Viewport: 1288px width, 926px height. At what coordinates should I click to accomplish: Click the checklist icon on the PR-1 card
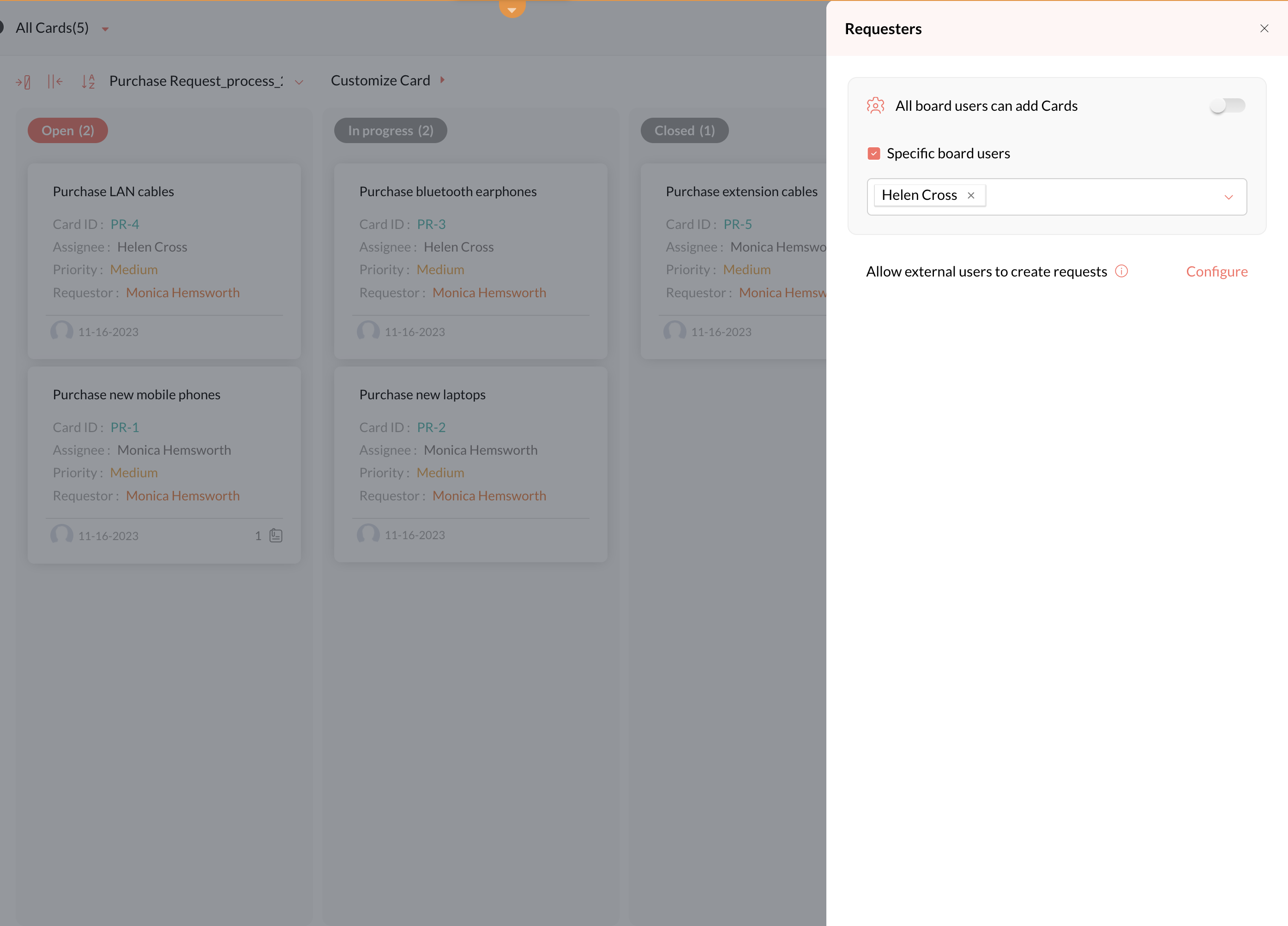(276, 535)
